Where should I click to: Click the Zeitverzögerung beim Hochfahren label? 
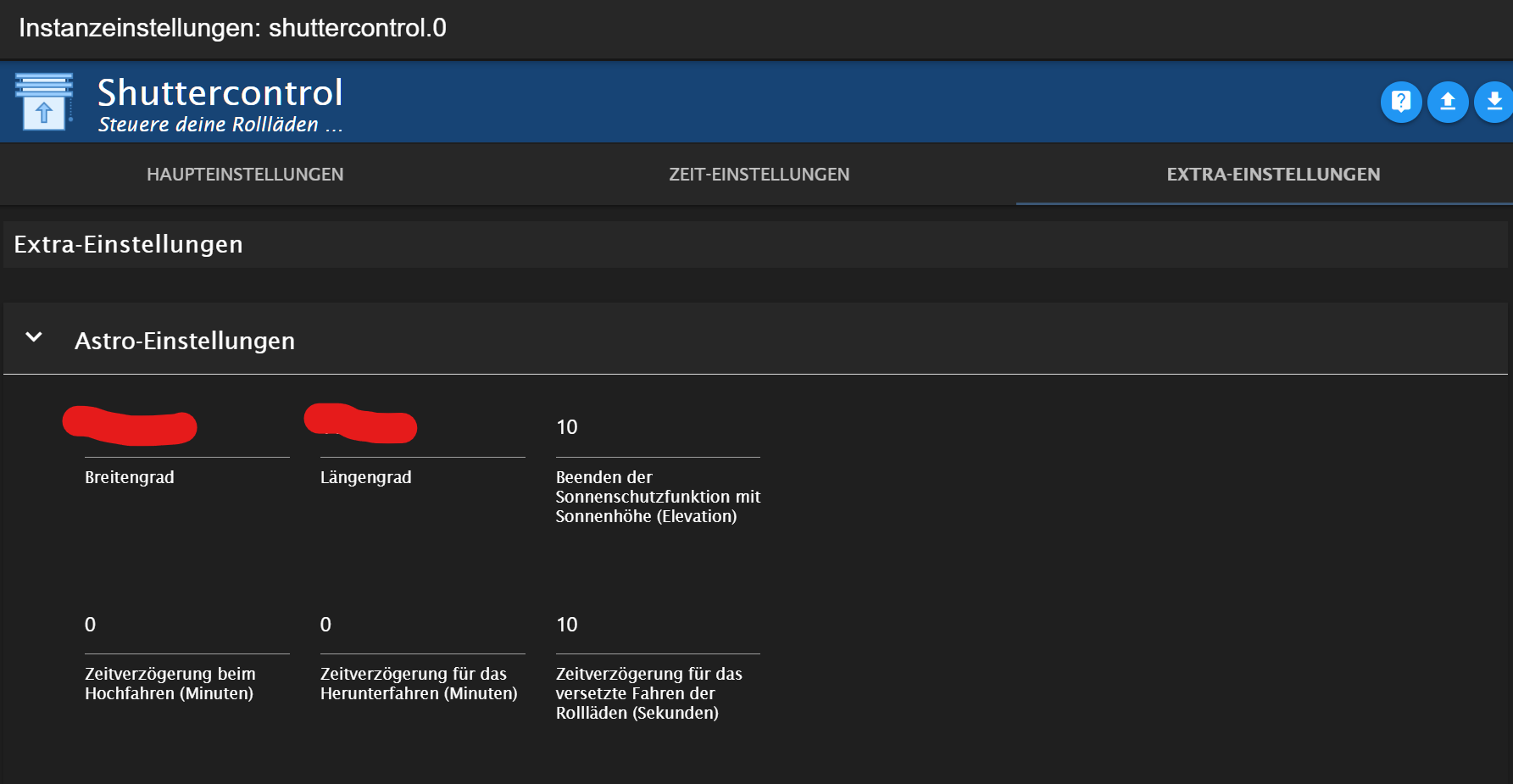tap(170, 683)
